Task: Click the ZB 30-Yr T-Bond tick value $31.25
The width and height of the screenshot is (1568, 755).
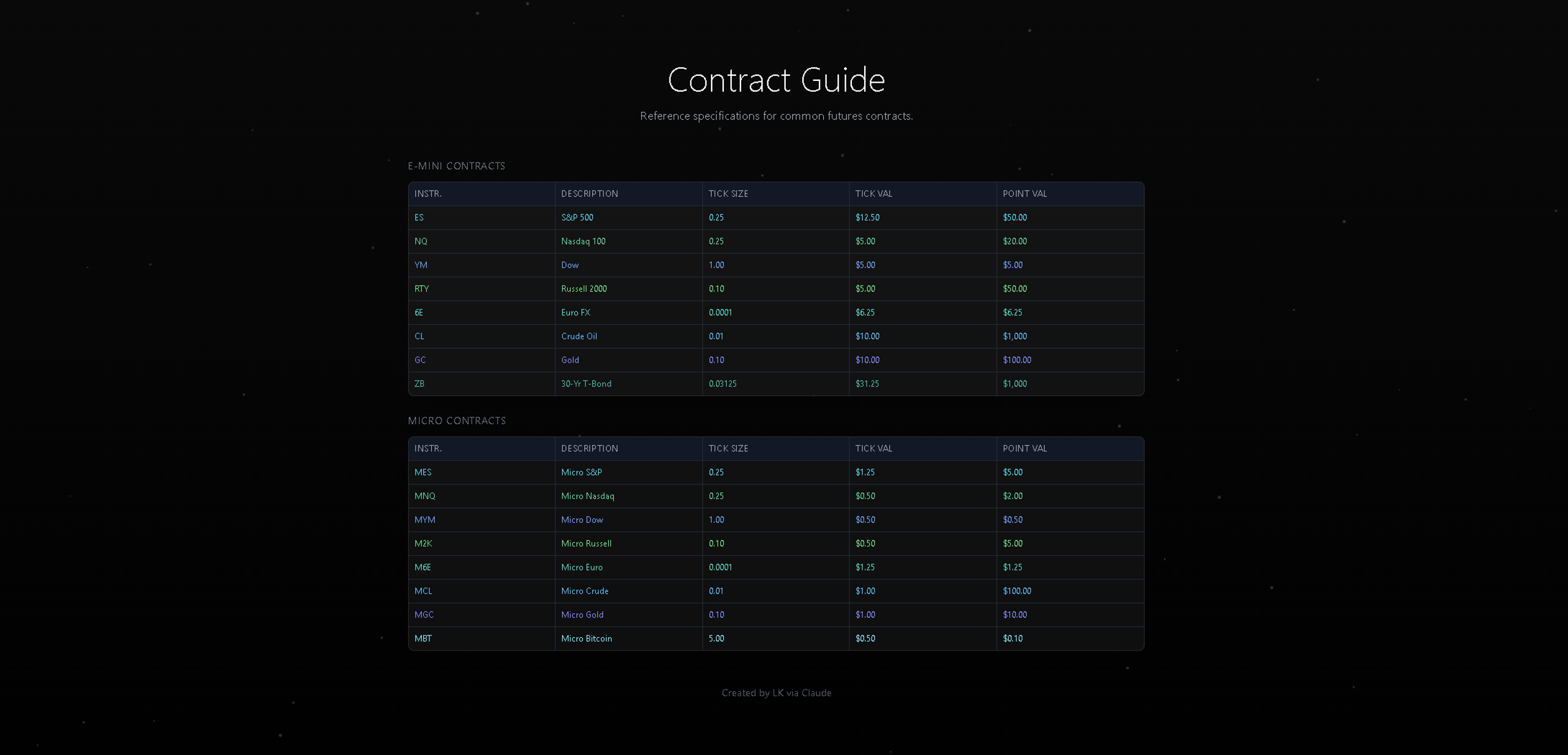Action: (867, 384)
